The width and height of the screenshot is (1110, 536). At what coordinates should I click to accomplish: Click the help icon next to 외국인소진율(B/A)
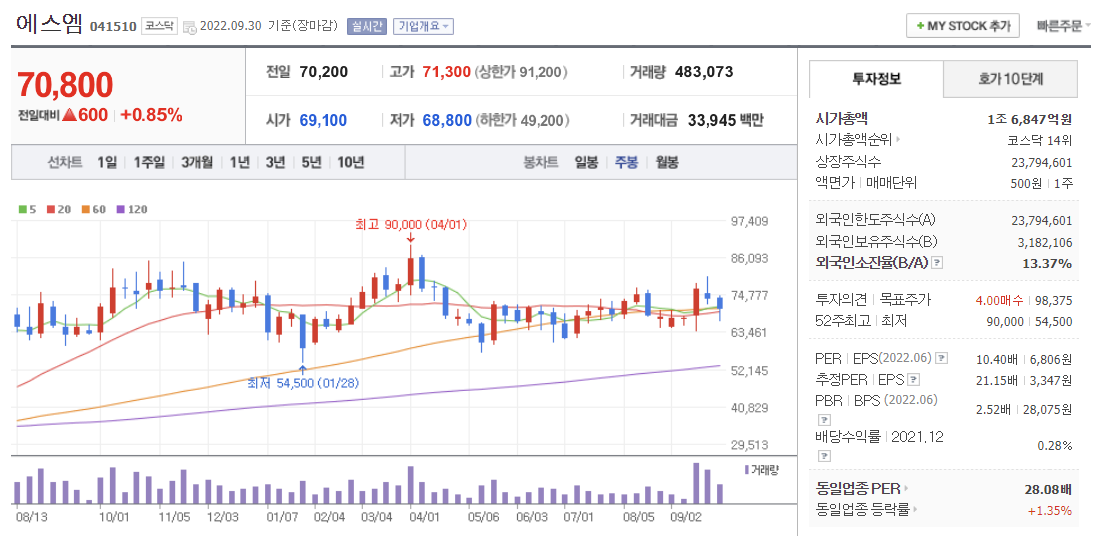937,263
